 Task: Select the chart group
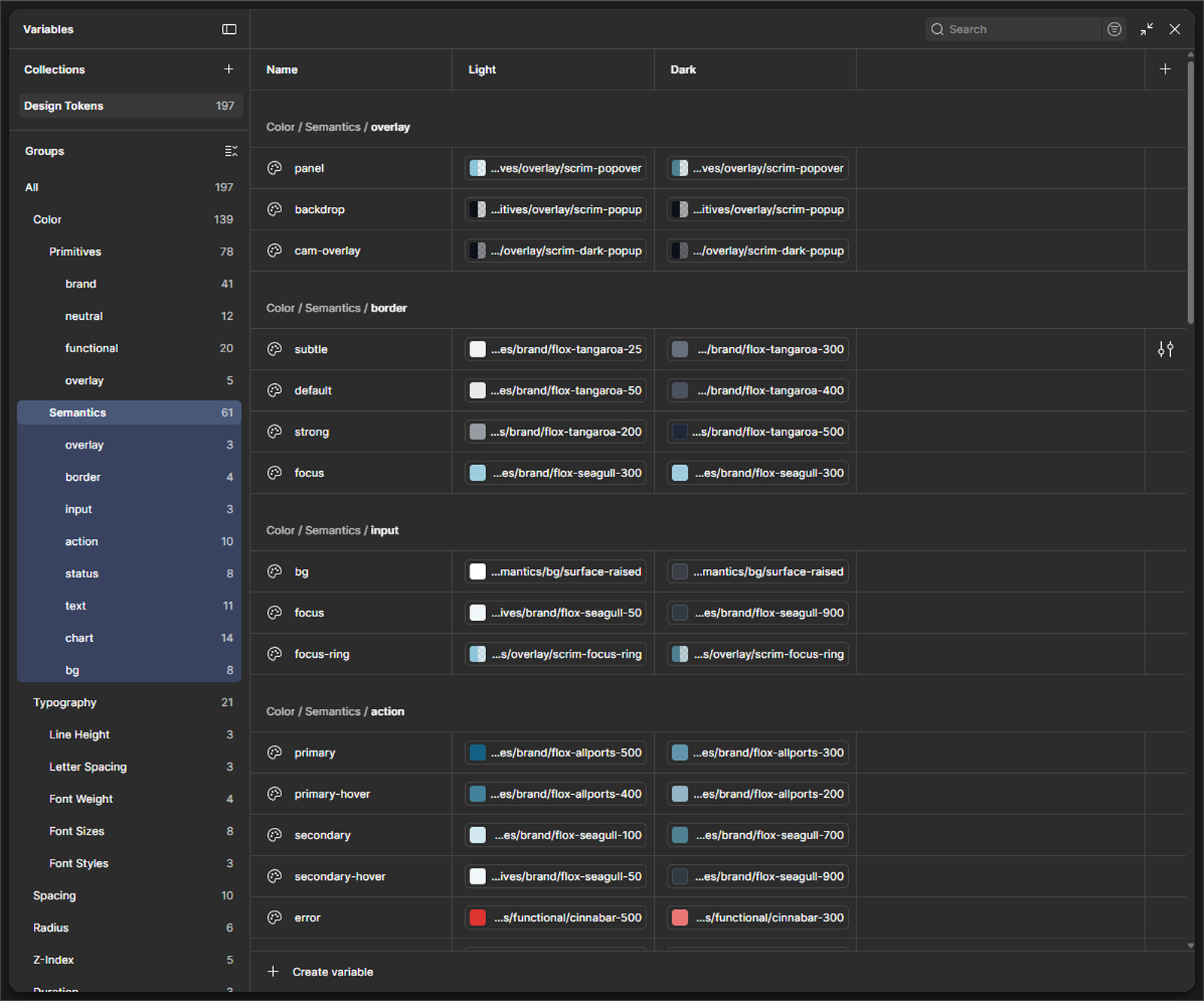pos(129,638)
